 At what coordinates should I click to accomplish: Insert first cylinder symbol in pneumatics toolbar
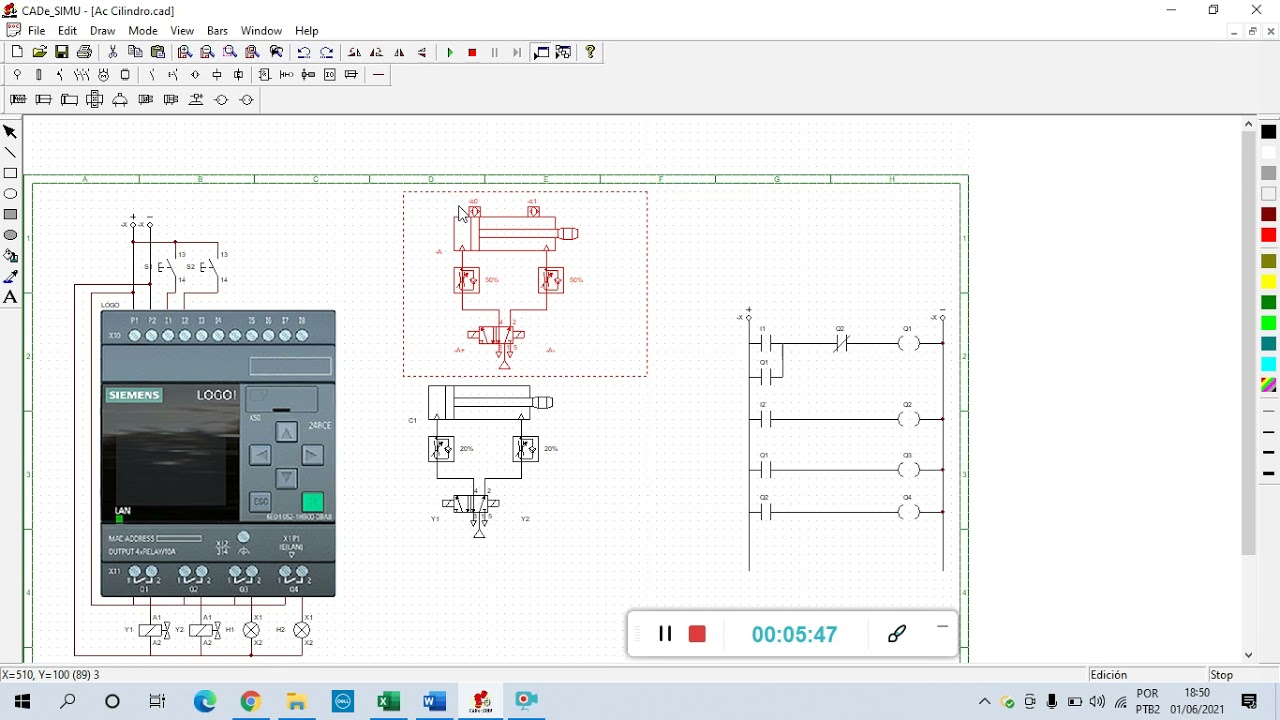(x=18, y=99)
